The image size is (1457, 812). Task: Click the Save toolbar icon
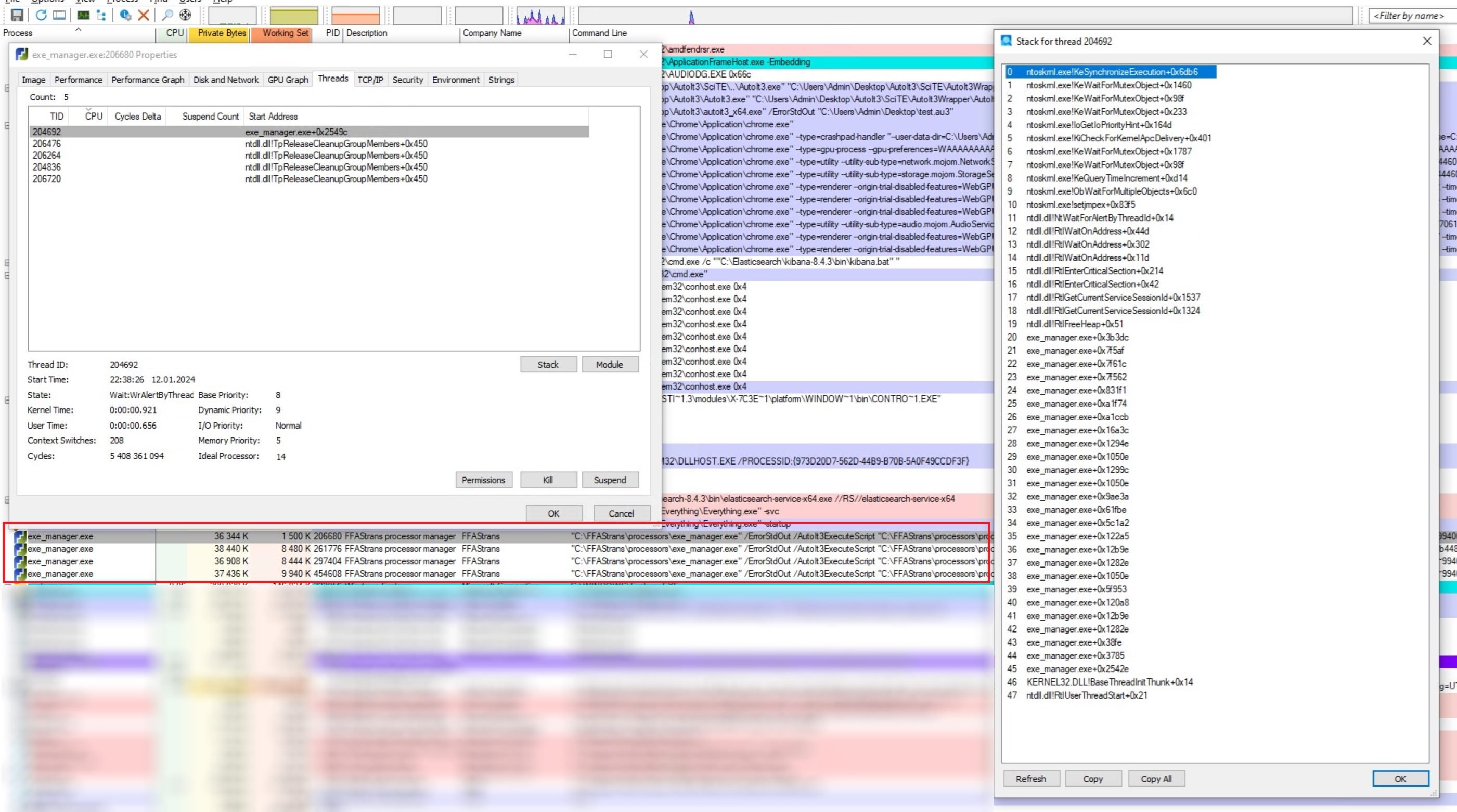click(x=17, y=15)
